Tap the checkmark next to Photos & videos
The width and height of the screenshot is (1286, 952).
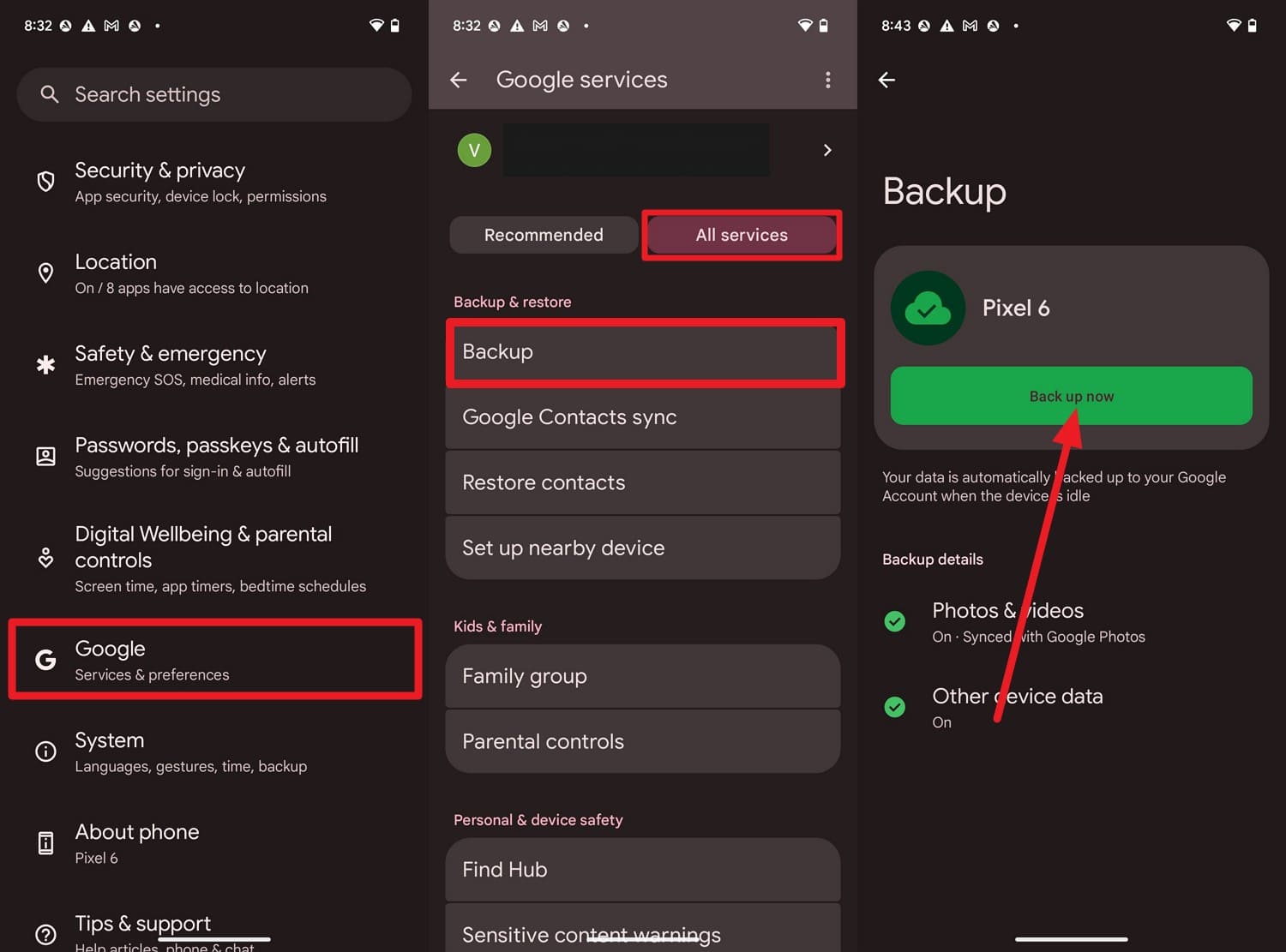[x=895, y=621]
